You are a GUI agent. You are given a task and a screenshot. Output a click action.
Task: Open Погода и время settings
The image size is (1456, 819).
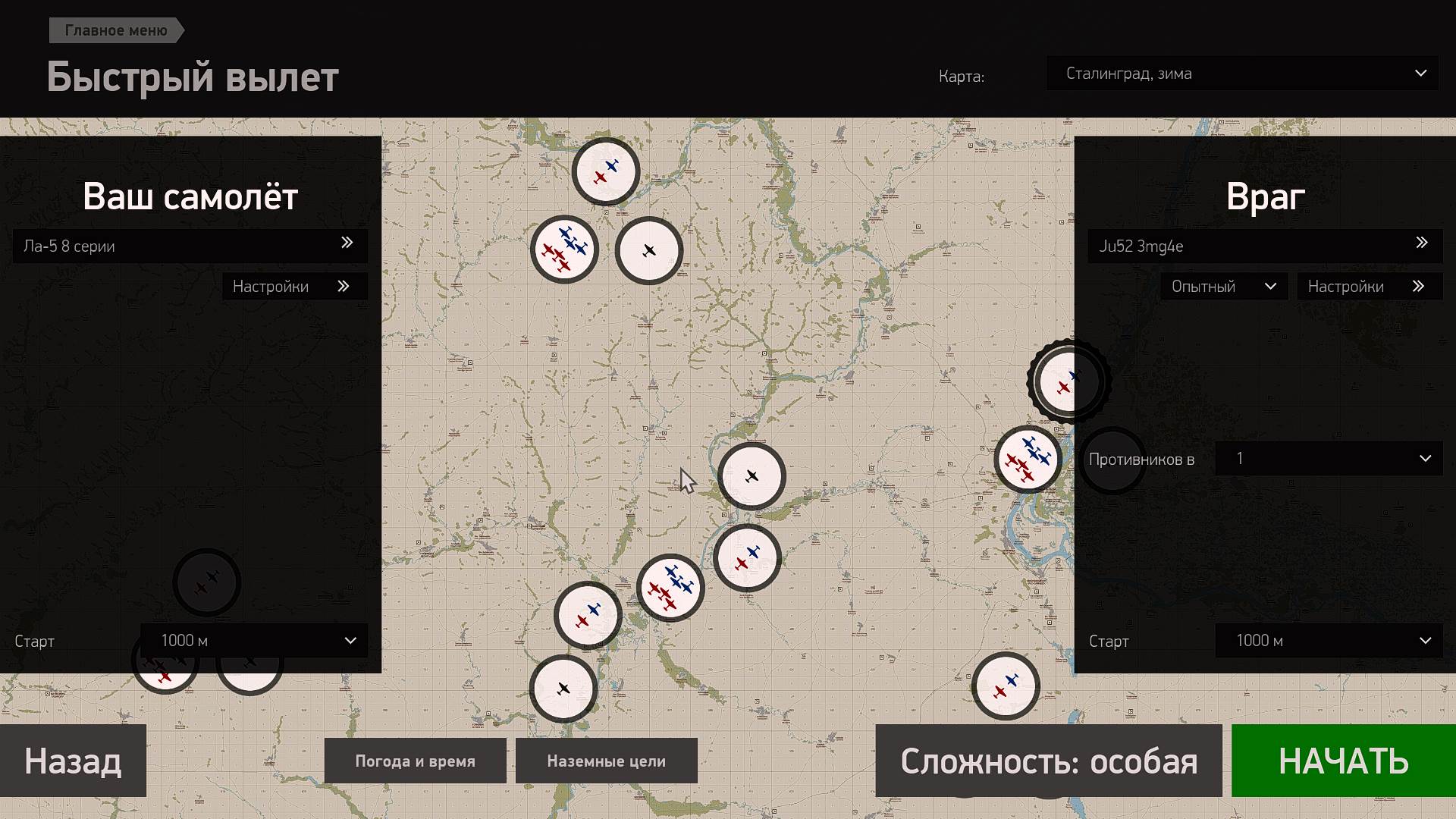click(x=415, y=761)
